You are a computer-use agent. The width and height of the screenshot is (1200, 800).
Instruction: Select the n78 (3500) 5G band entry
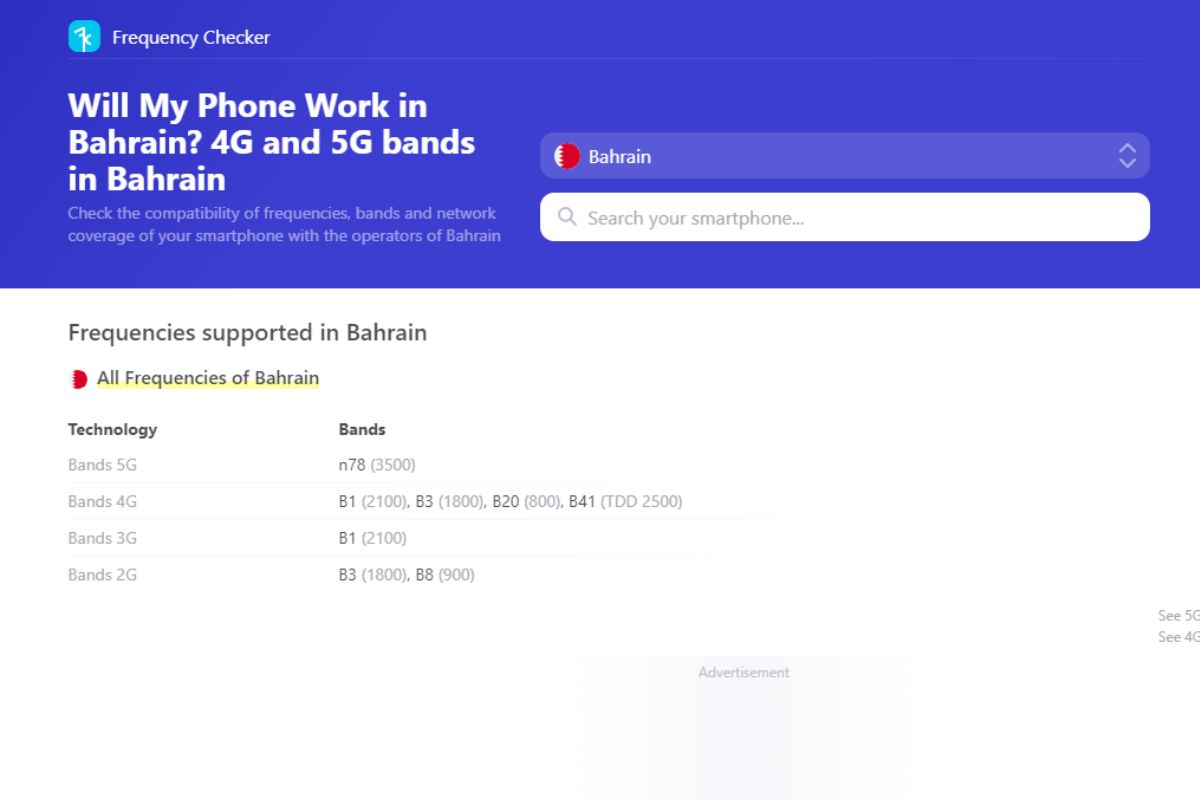(x=376, y=464)
